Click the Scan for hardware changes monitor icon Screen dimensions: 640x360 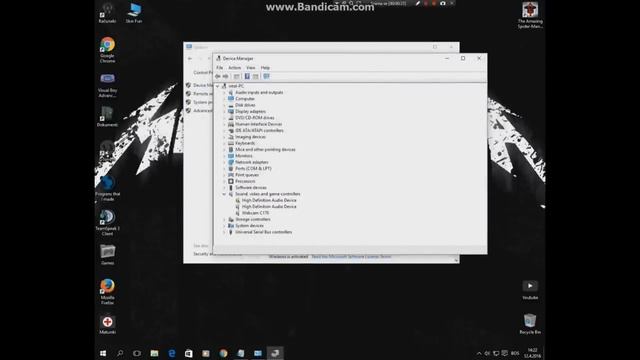click(266, 76)
